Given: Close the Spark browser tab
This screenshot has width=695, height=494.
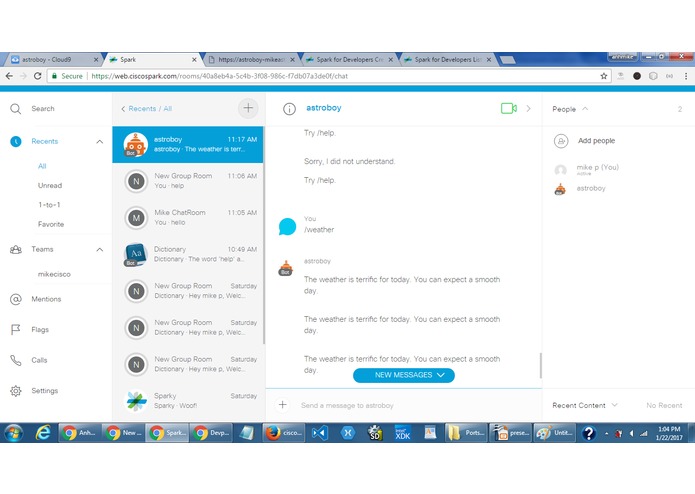Looking at the screenshot, I should pos(194,60).
